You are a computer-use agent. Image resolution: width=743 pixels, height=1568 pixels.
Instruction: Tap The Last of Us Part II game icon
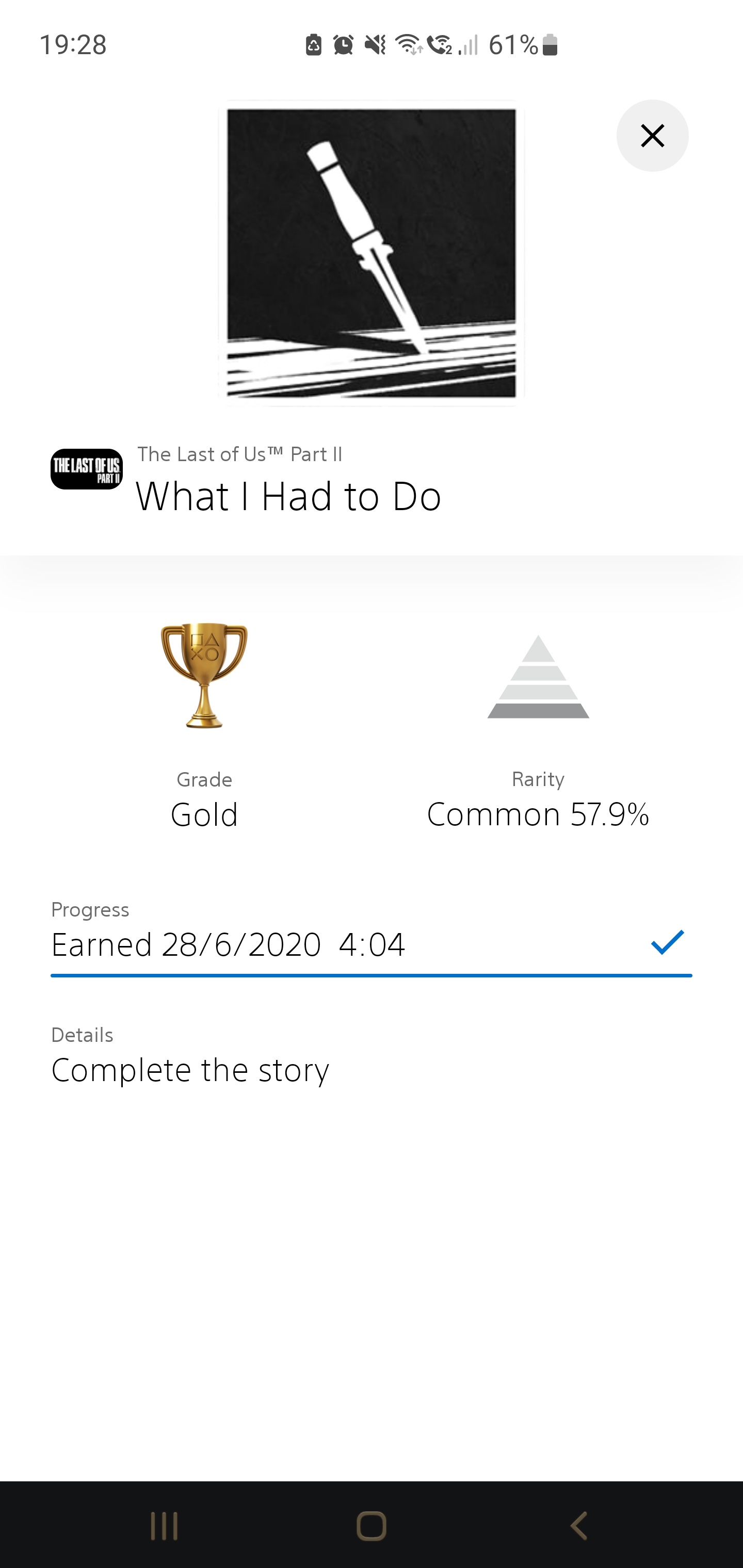(87, 469)
